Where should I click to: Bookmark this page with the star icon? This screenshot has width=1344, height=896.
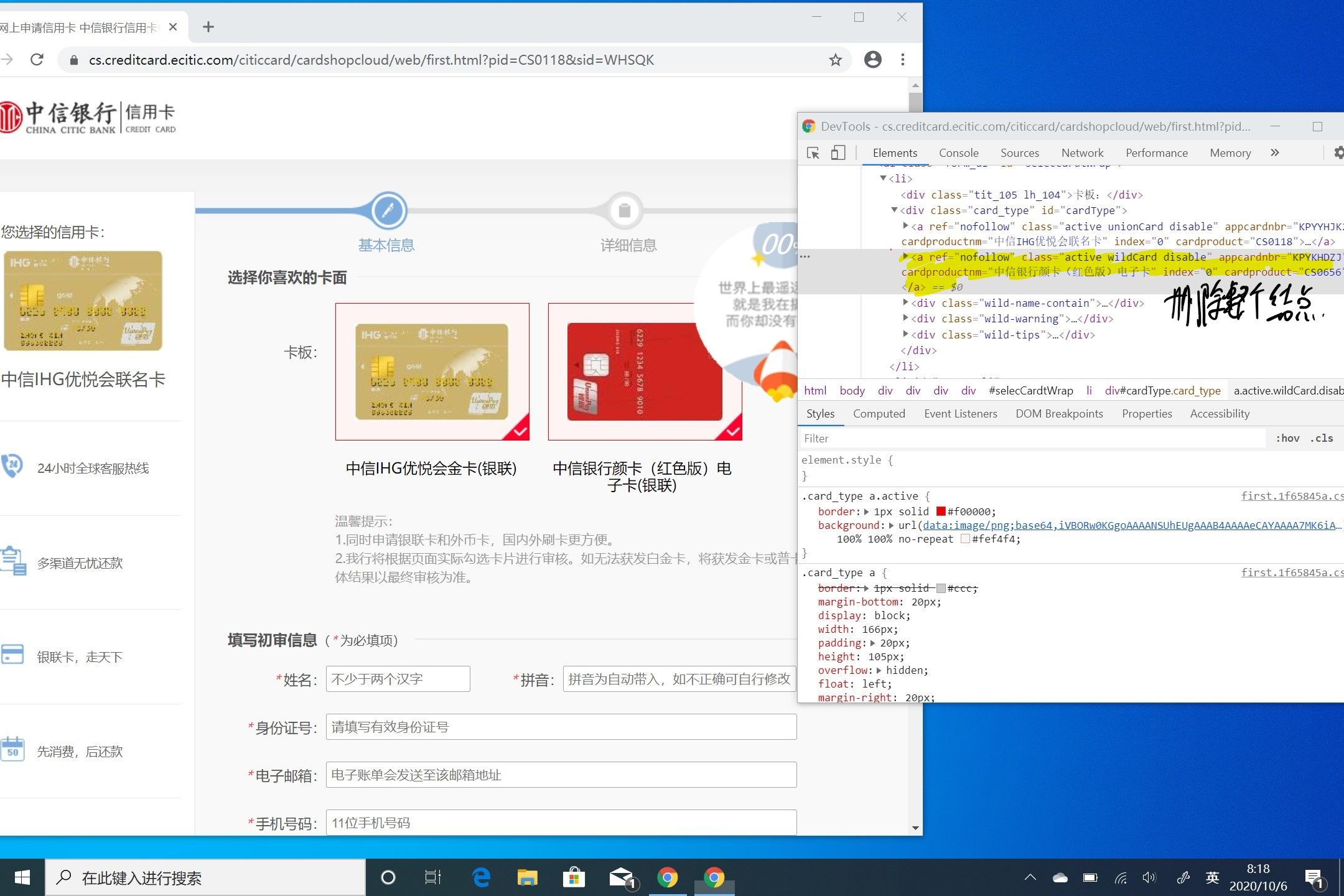[836, 60]
